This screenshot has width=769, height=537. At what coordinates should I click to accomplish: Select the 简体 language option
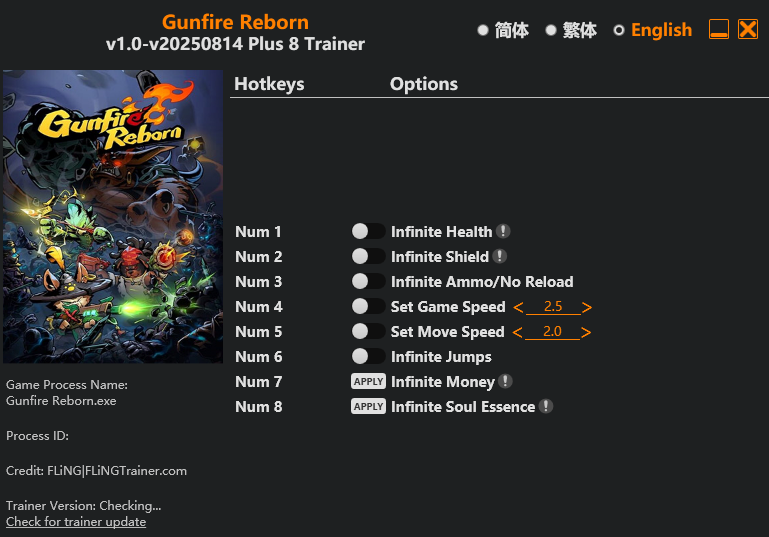(x=503, y=30)
